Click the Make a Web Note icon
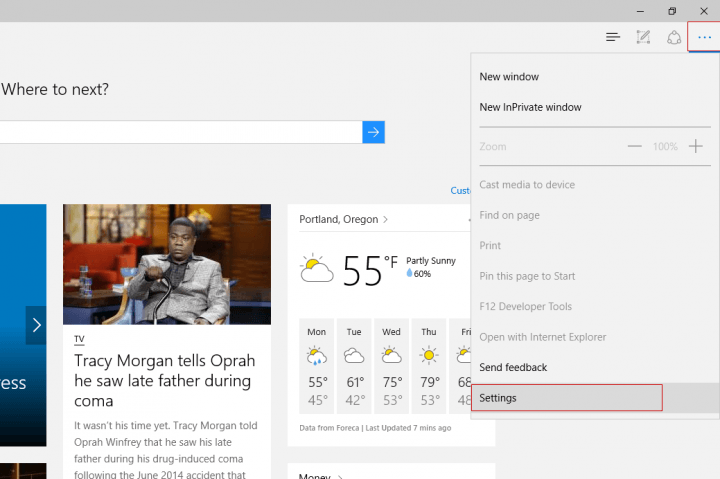 click(643, 38)
